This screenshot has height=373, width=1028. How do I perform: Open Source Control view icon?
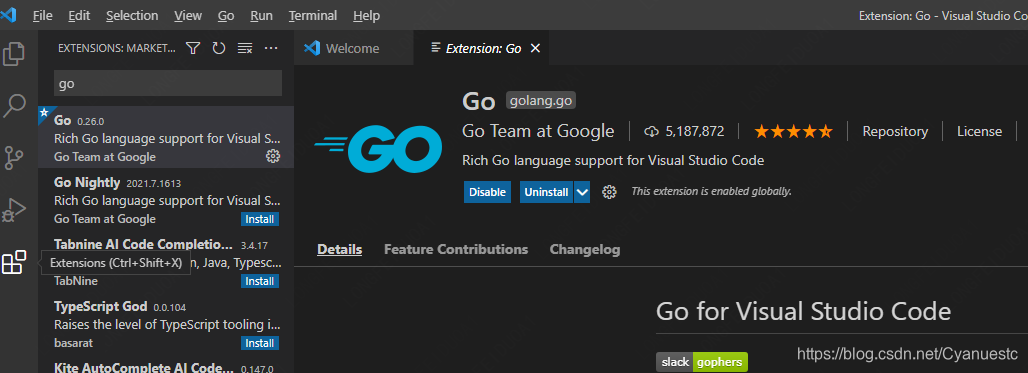click(14, 158)
